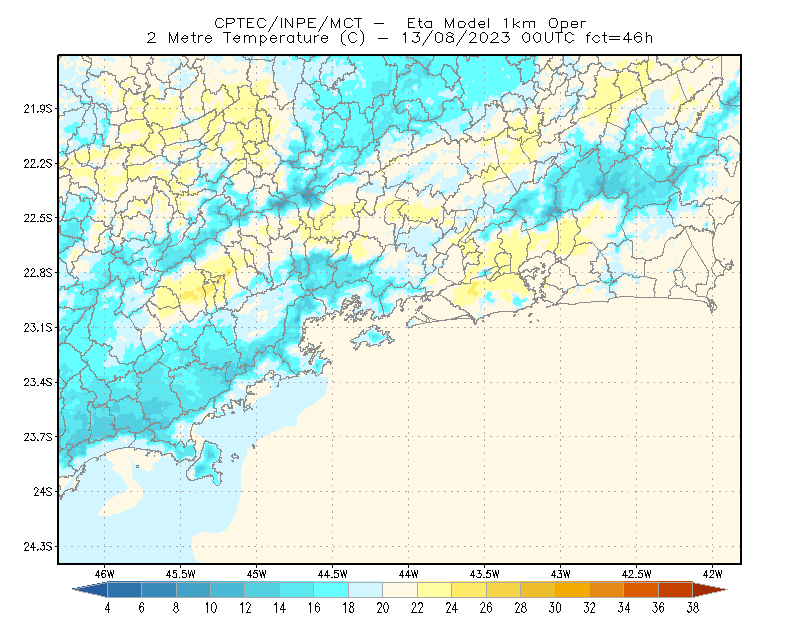Click the 18–20 °C pale blue legend swatch
The image size is (800, 618).
[x=366, y=589]
